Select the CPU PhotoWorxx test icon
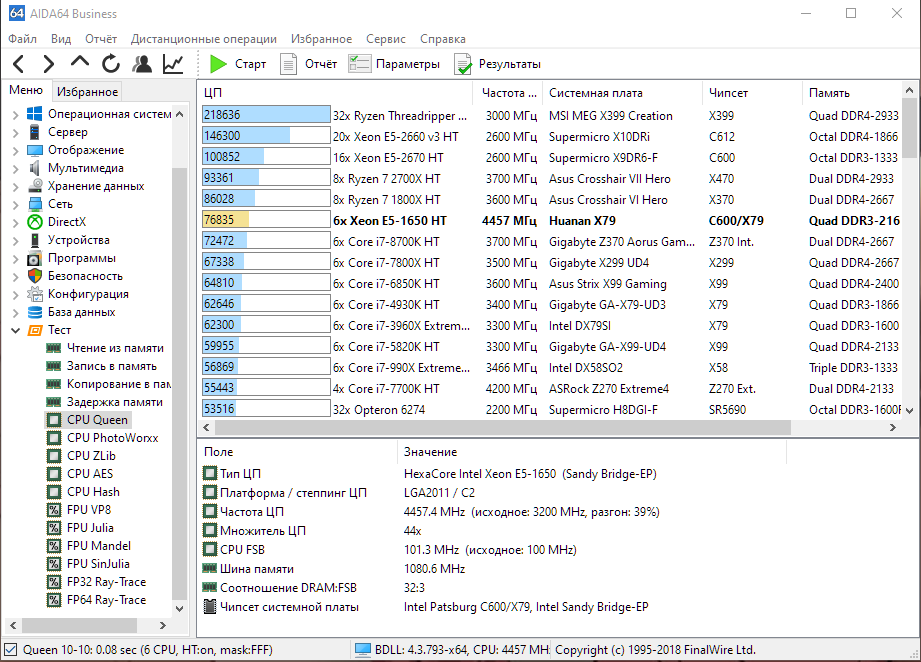921x662 pixels. click(53, 438)
